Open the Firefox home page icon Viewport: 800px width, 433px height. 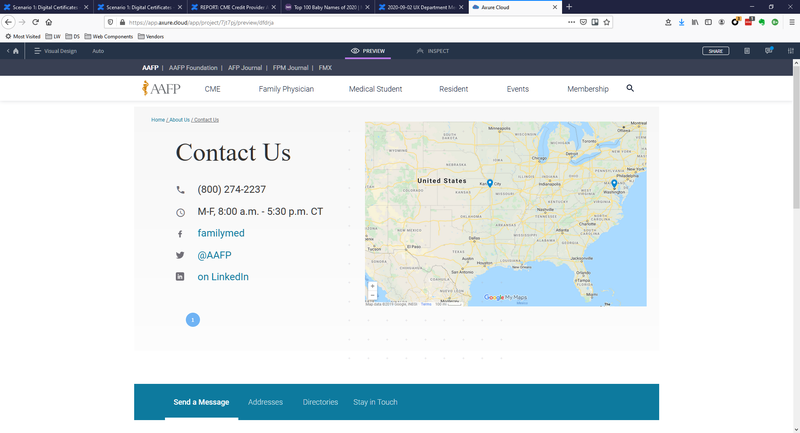[x=48, y=22]
